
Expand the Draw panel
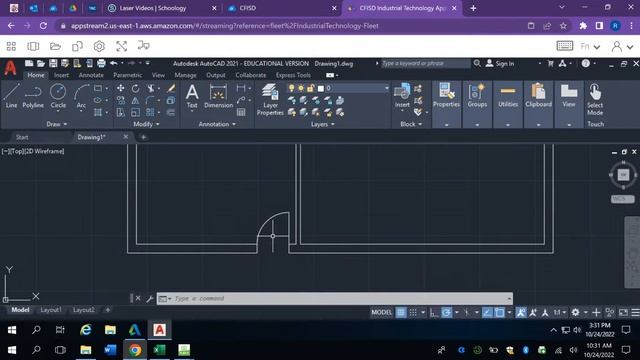click(x=56, y=124)
